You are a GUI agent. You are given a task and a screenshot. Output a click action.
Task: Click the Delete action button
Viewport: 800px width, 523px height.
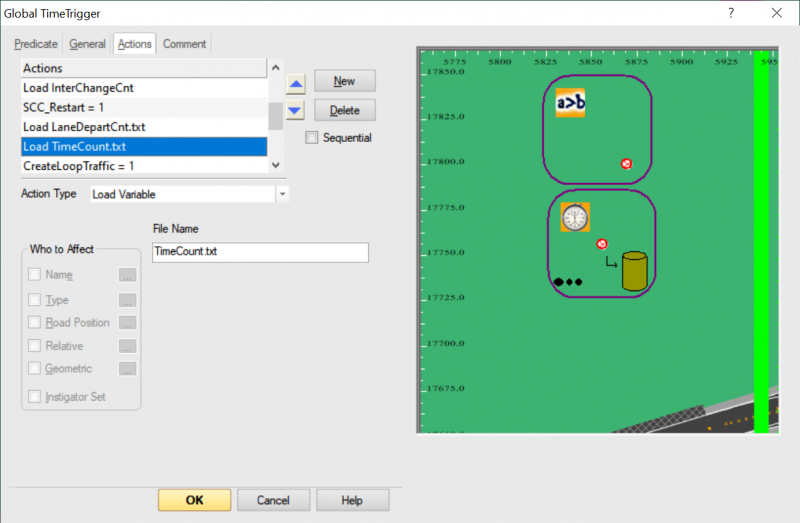click(x=344, y=110)
